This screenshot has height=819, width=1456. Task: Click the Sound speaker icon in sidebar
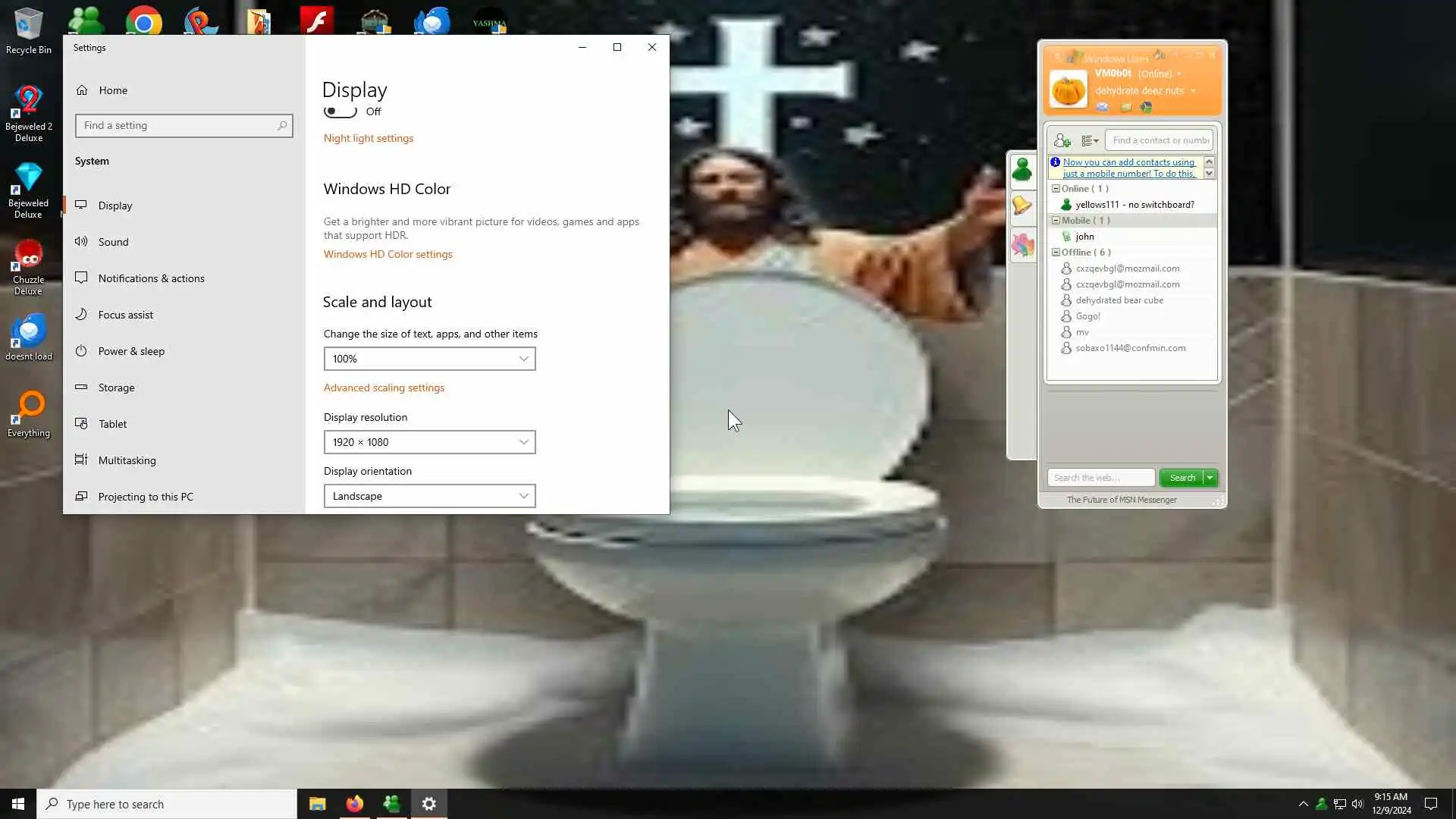pos(81,242)
